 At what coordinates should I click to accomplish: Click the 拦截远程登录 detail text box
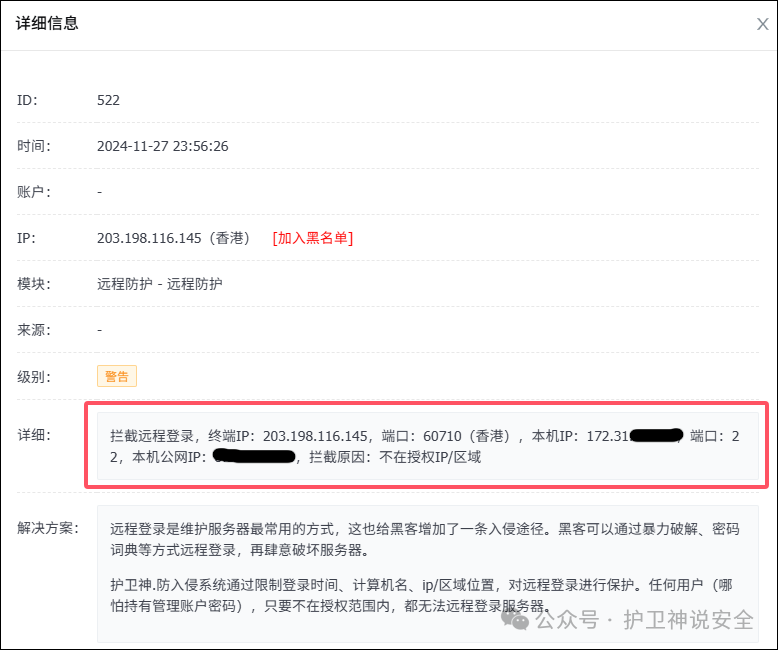pyautogui.click(x=428, y=446)
